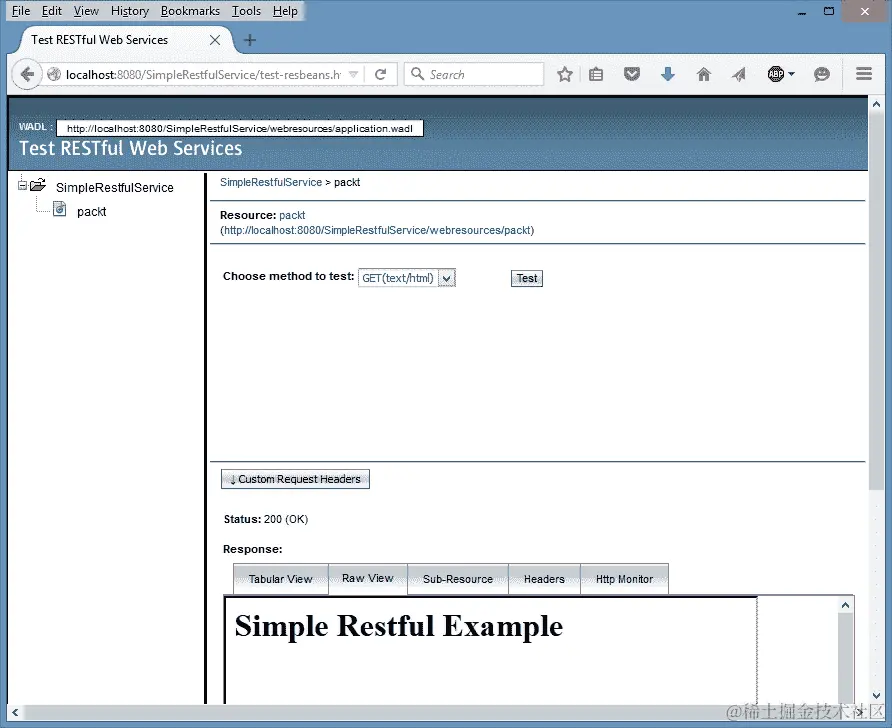Open the History menu

pos(130,11)
